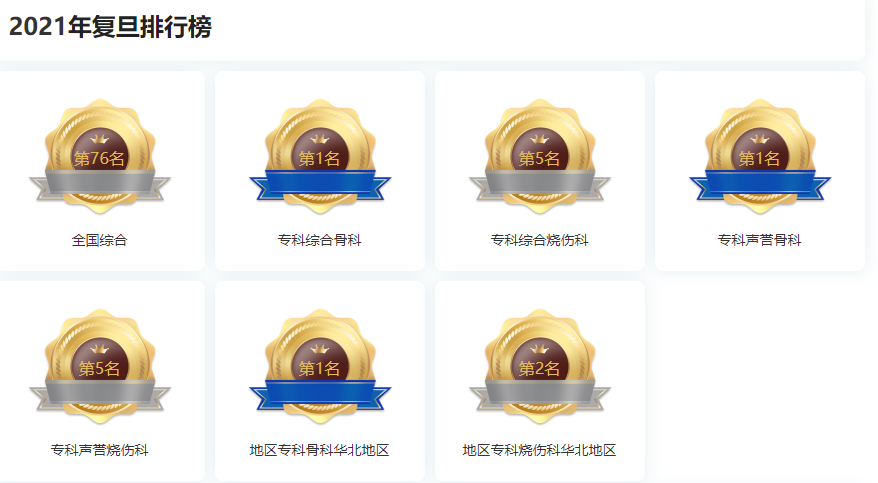Click the blue ribbon on 专科综合骨科 medal
The height and width of the screenshot is (483, 878).
click(320, 184)
